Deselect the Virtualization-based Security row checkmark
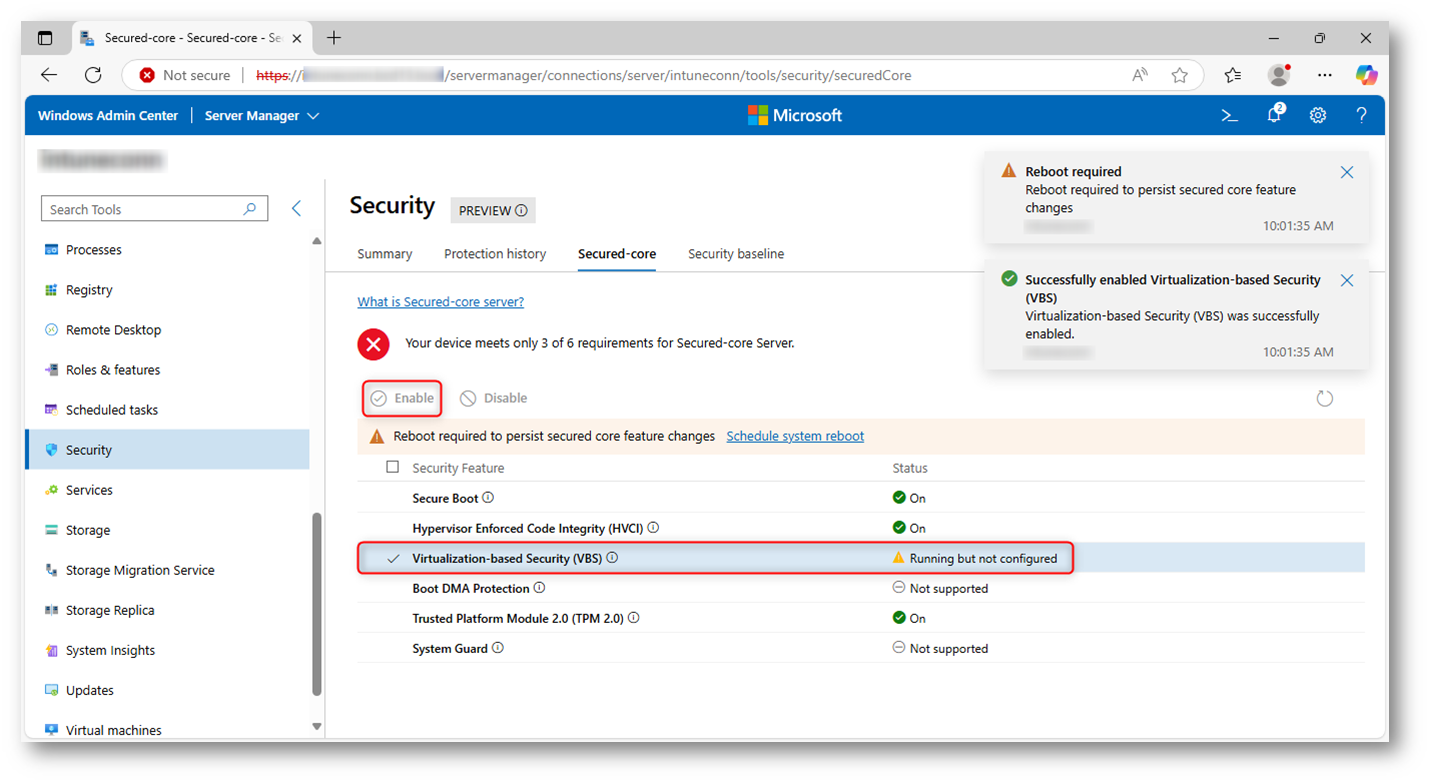Image resolution: width=1431 pixels, height=784 pixels. coord(394,558)
